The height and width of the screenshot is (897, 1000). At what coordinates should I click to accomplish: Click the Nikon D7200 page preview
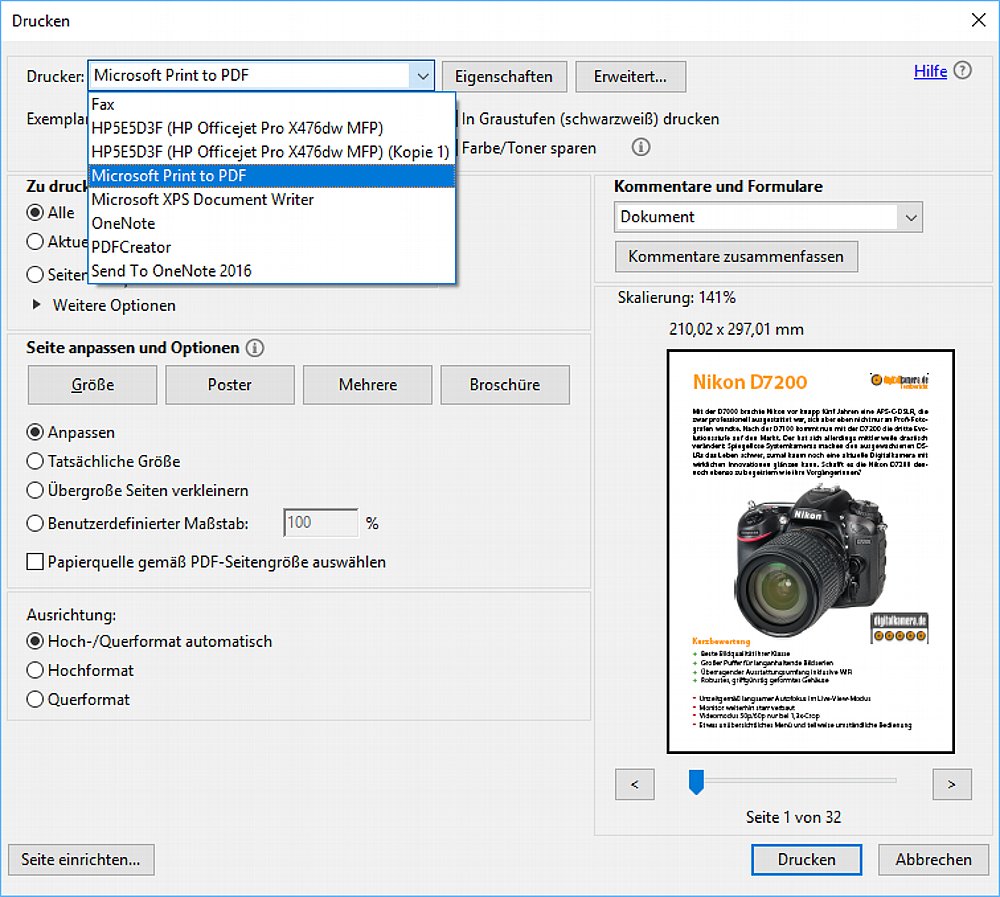point(810,551)
